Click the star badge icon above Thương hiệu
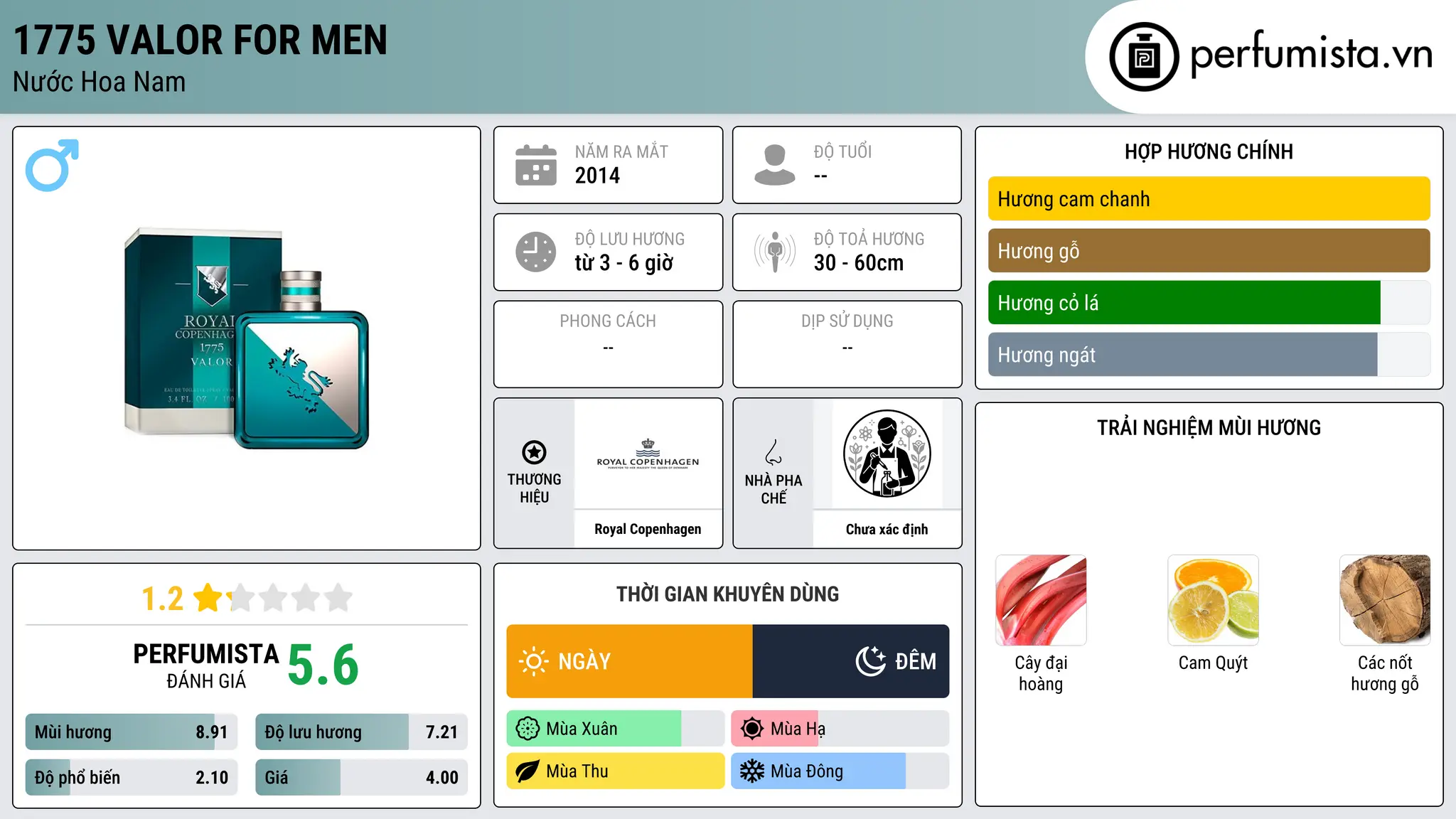The width and height of the screenshot is (1456, 819). 534,452
